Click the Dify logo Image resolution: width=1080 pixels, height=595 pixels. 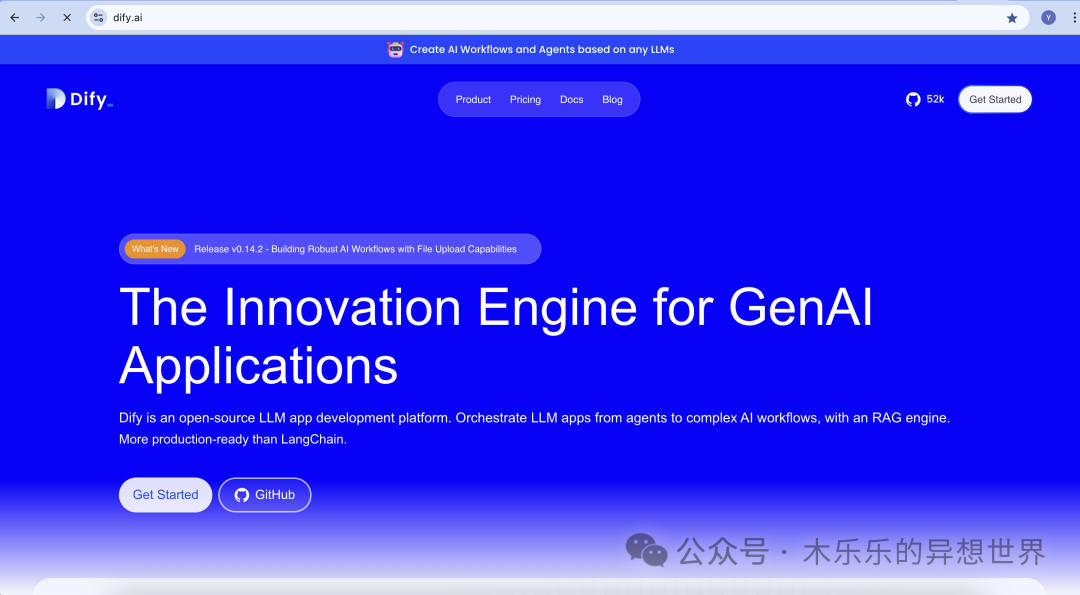coord(79,99)
